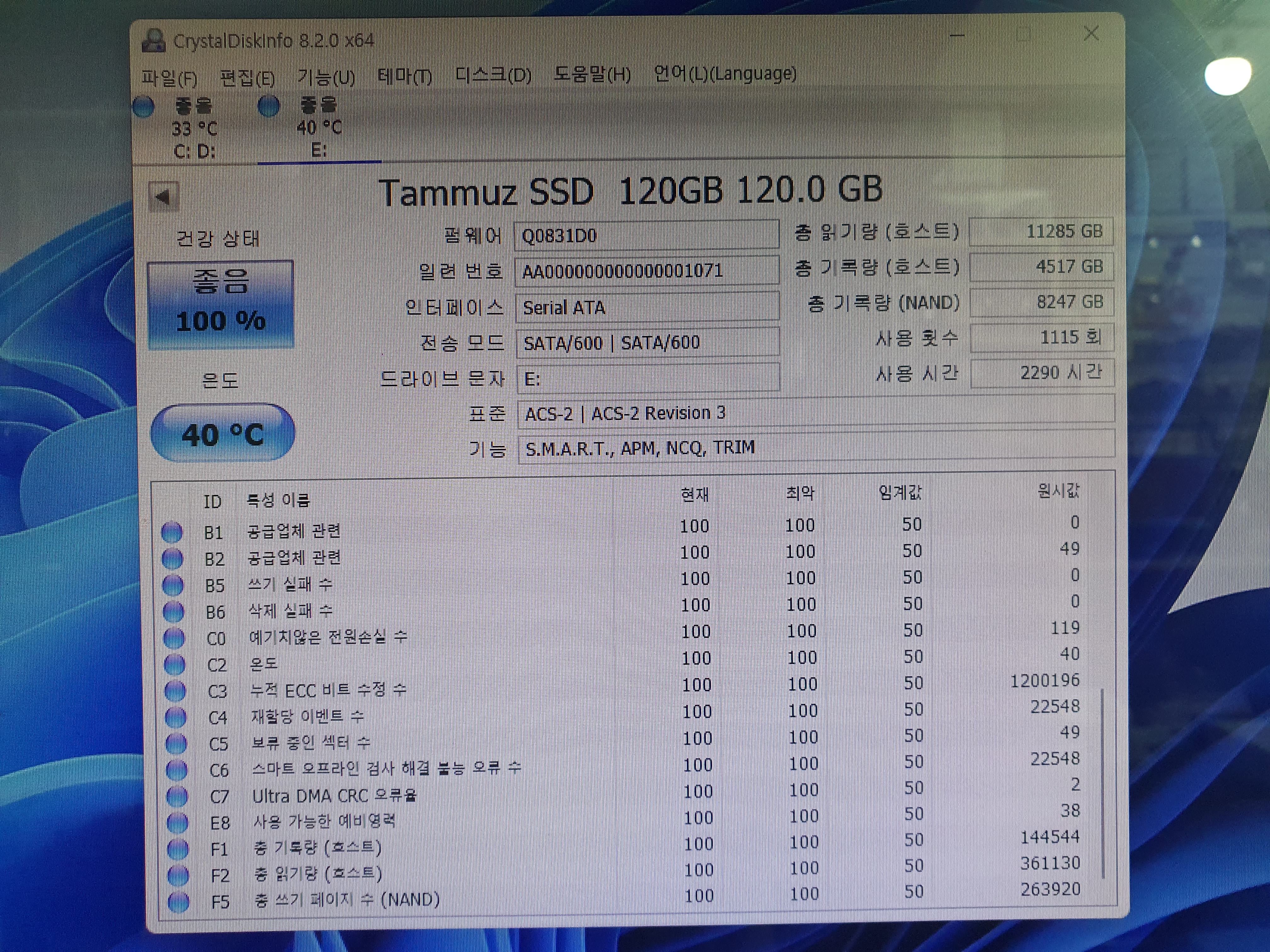Click the drive letter field E:
This screenshot has width=1270, height=952.
tap(648, 379)
